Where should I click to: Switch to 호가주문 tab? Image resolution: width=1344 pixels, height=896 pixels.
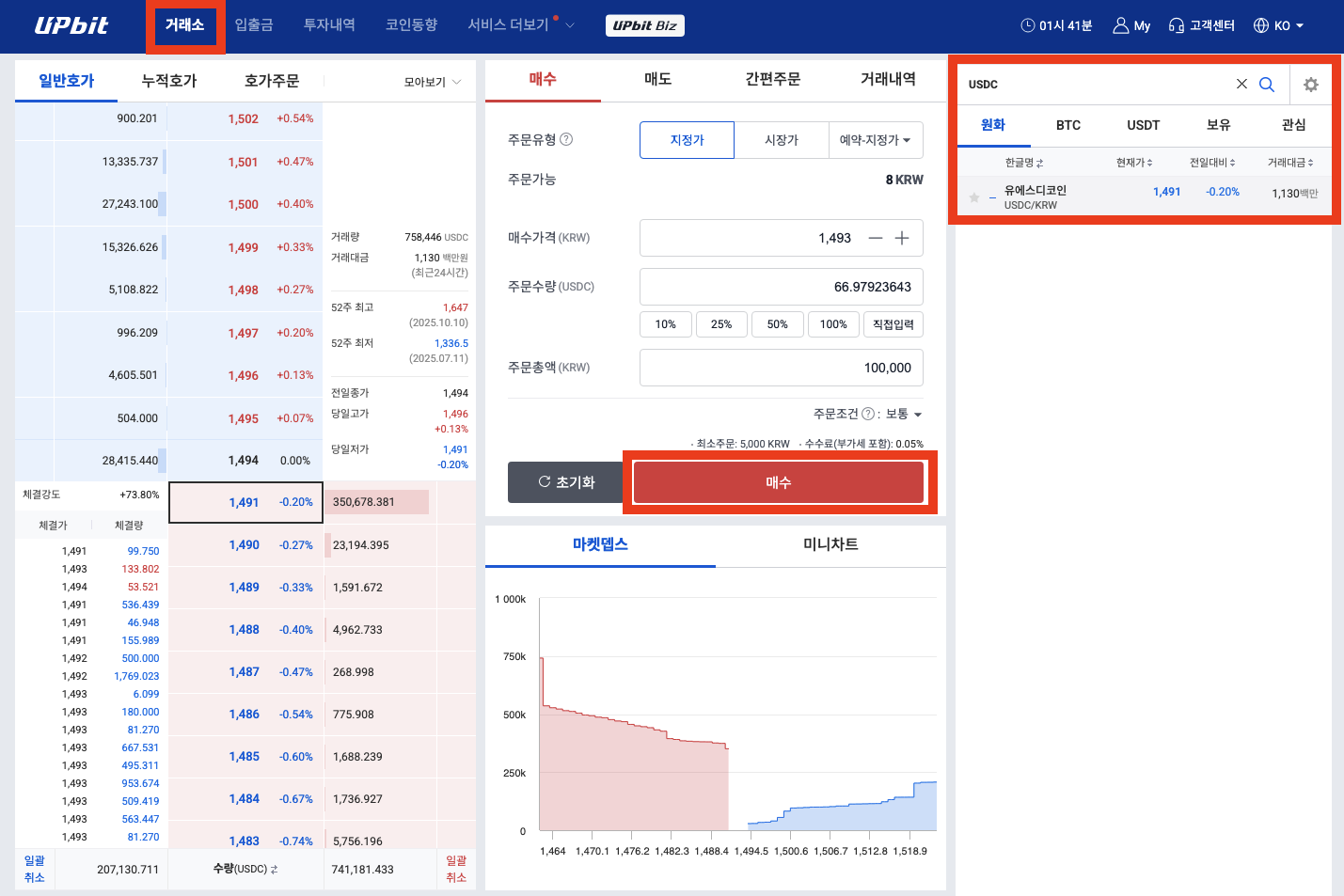[x=272, y=81]
